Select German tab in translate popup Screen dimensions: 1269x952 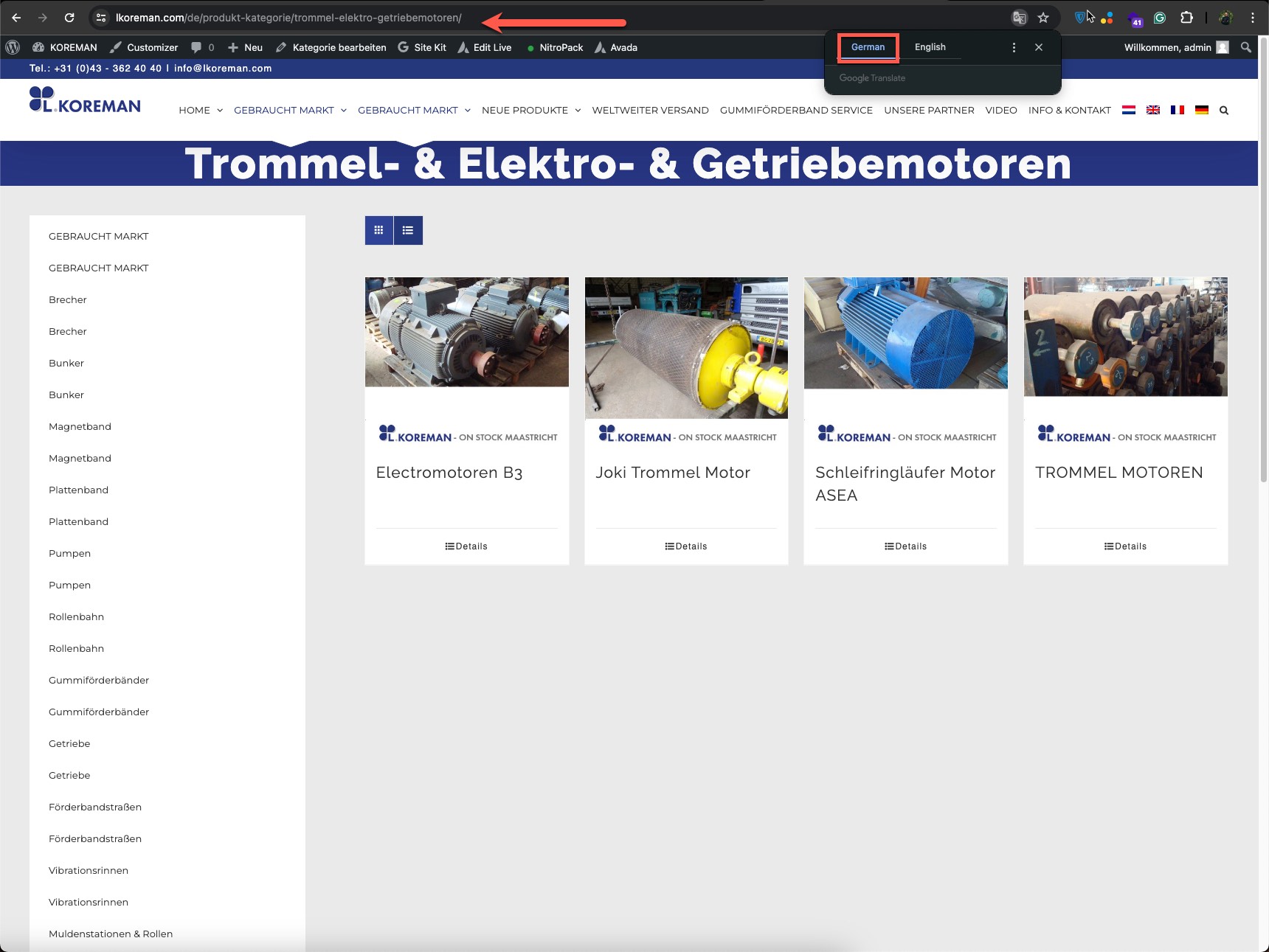868,47
